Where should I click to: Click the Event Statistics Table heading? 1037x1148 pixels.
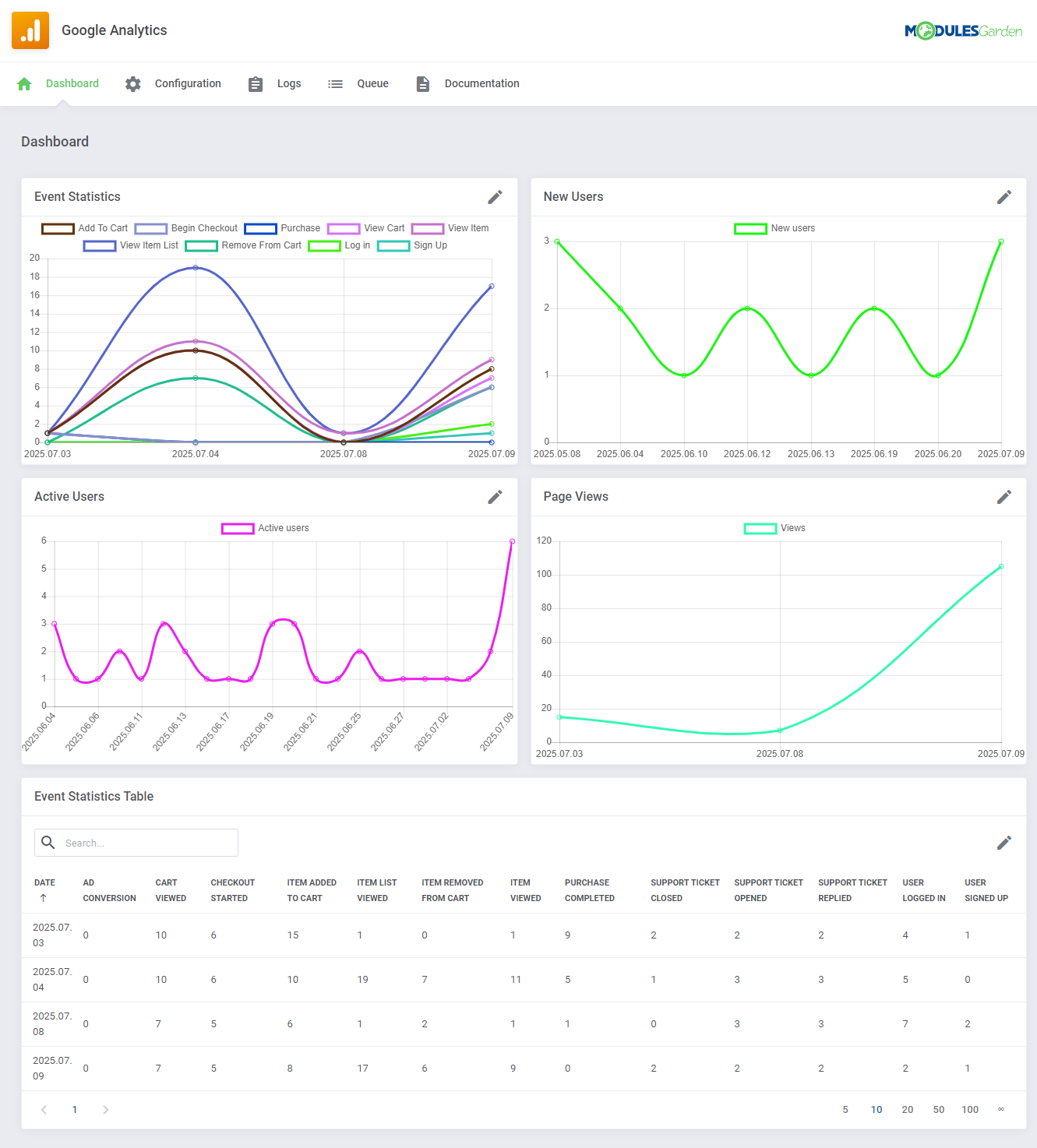(x=93, y=797)
